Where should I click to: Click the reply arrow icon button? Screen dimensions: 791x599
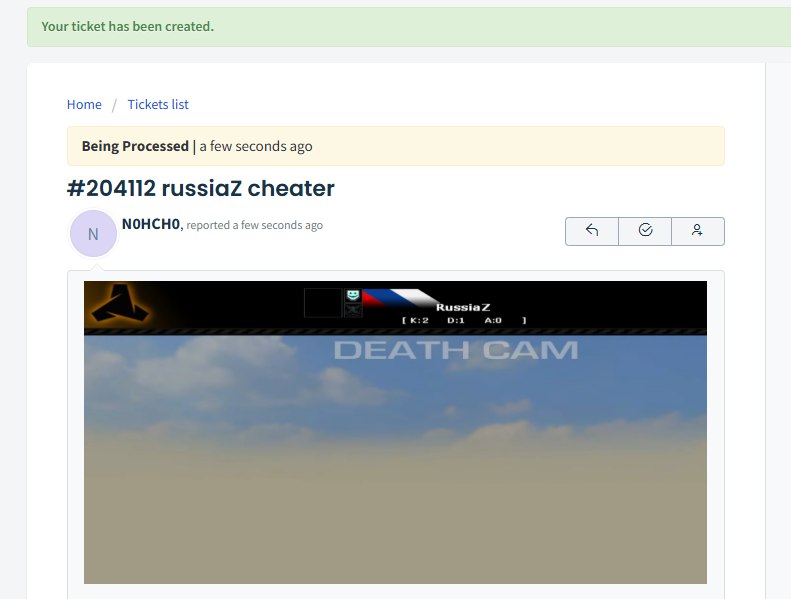tap(592, 231)
